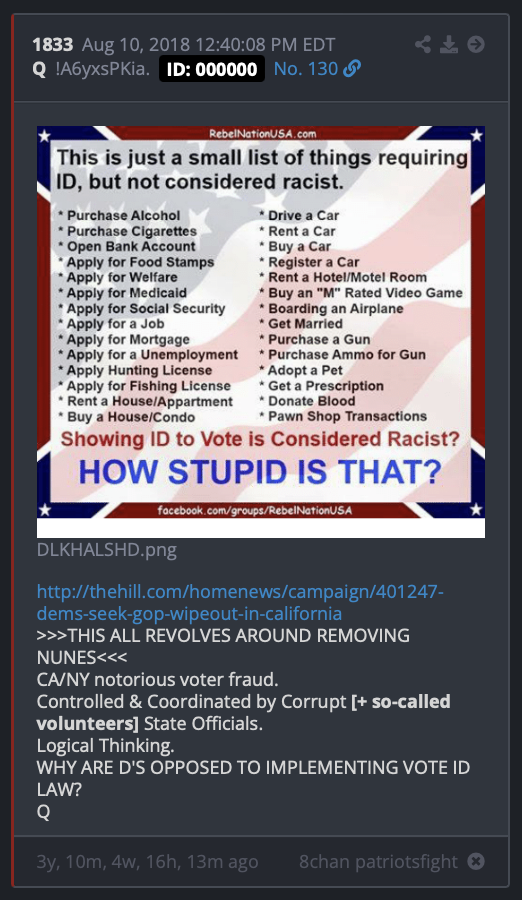This screenshot has height=900, width=522.
Task: Click the chain-link icon beside No. 130
Action: click(x=351, y=69)
